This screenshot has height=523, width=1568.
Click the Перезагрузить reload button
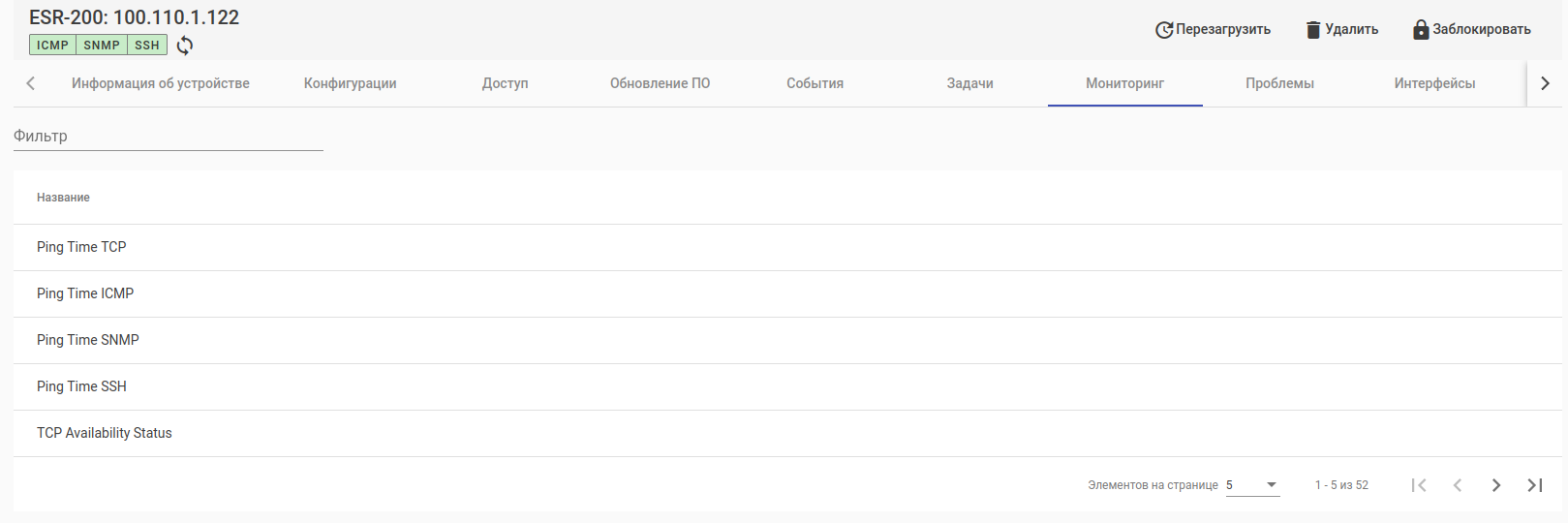coord(1213,29)
